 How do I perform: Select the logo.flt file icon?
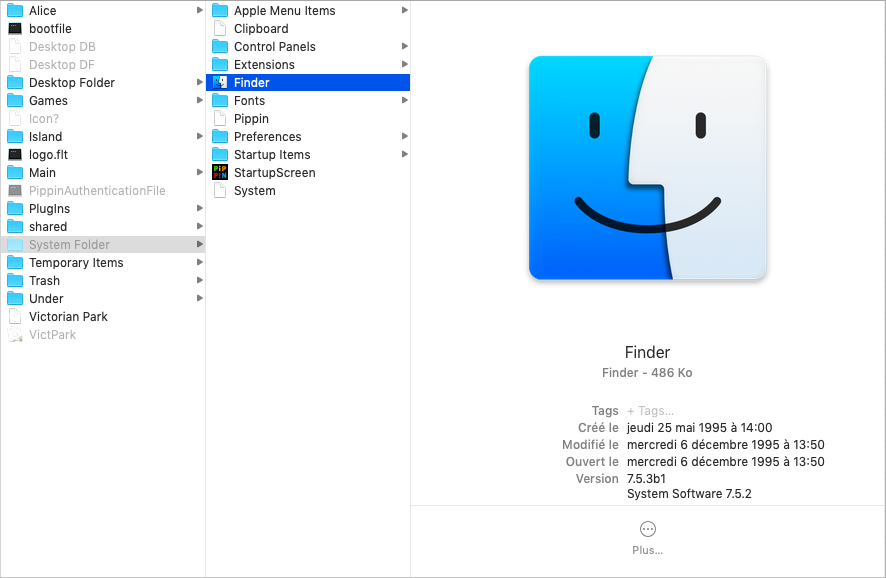(15, 155)
